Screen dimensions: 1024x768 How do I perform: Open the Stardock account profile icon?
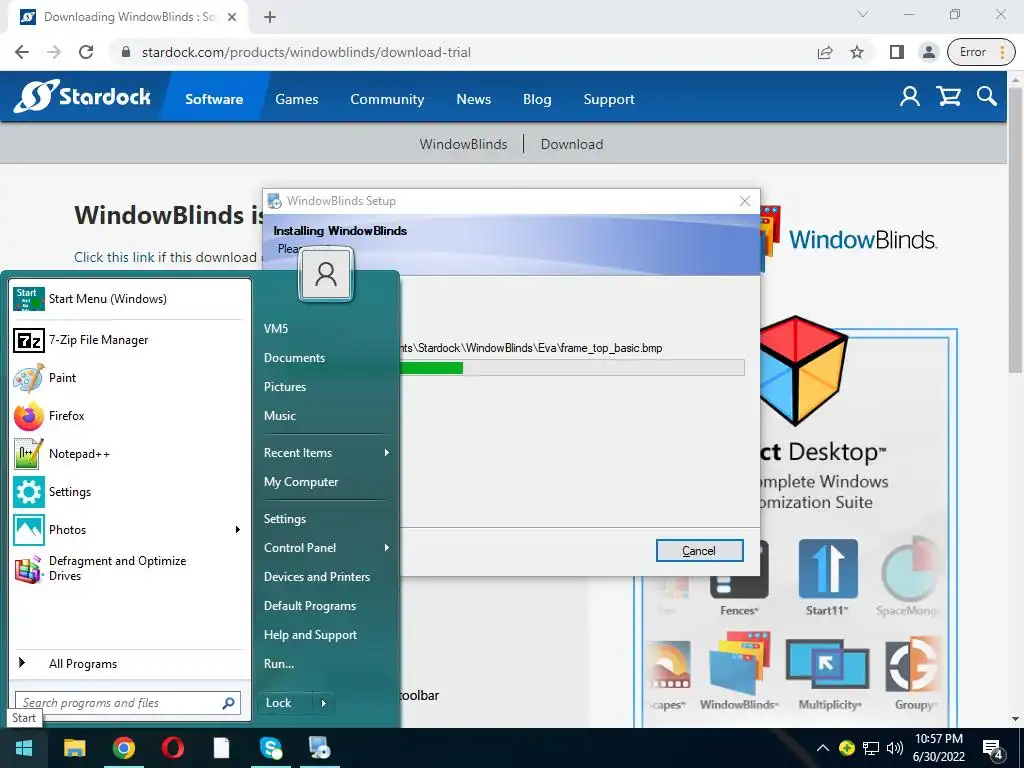click(x=909, y=97)
